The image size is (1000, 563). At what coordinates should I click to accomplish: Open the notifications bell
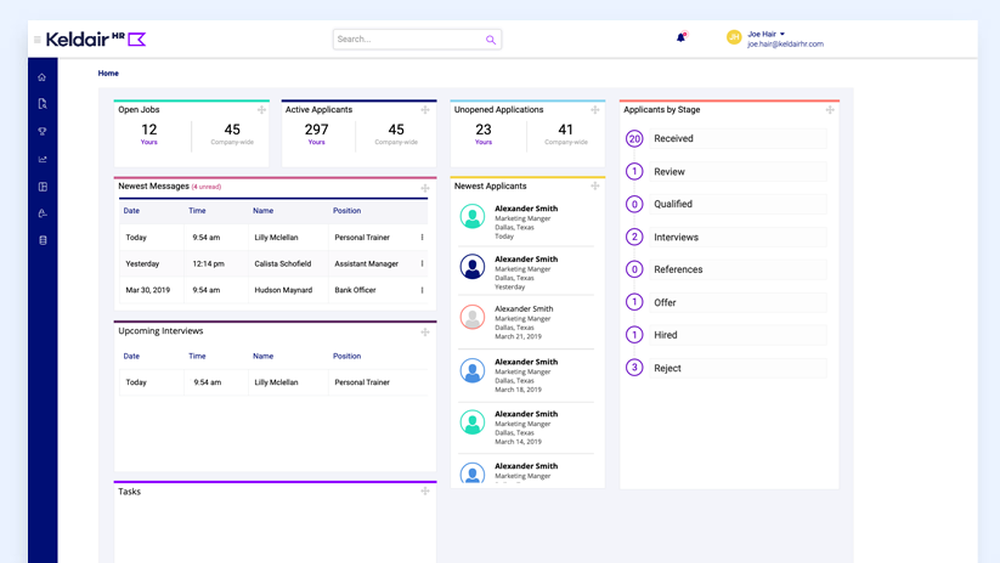point(681,37)
